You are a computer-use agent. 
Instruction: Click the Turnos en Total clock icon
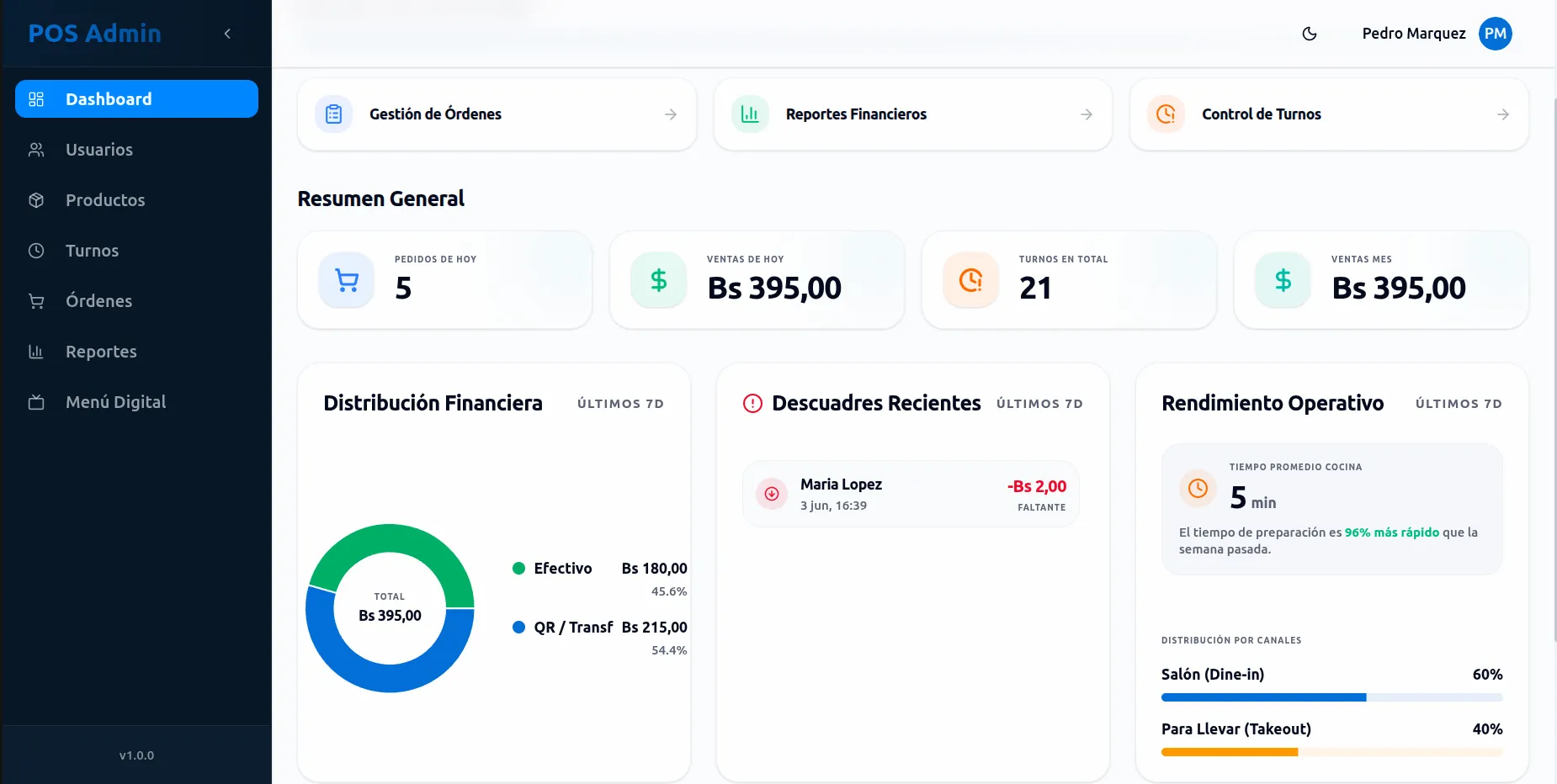click(x=971, y=280)
